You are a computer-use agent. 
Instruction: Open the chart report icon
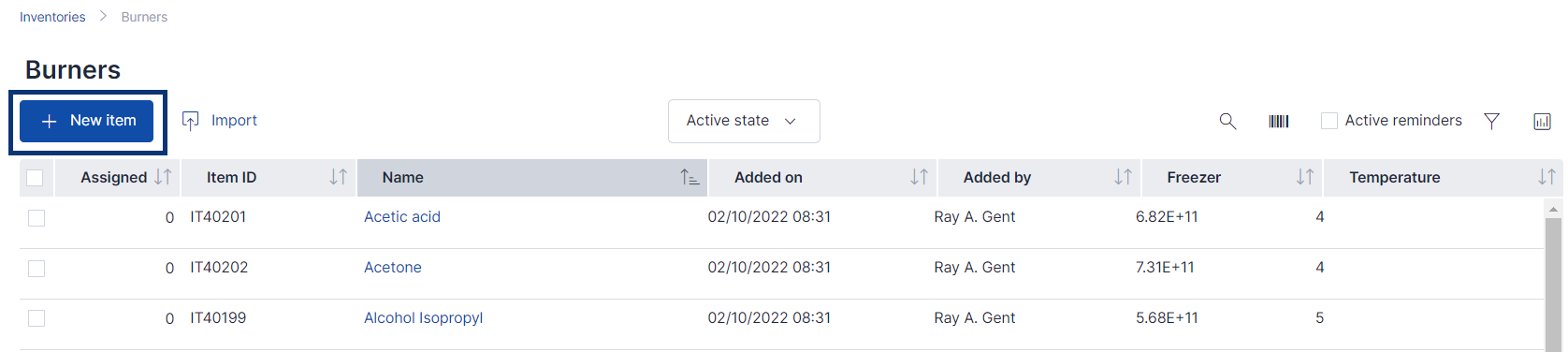pyautogui.click(x=1542, y=121)
